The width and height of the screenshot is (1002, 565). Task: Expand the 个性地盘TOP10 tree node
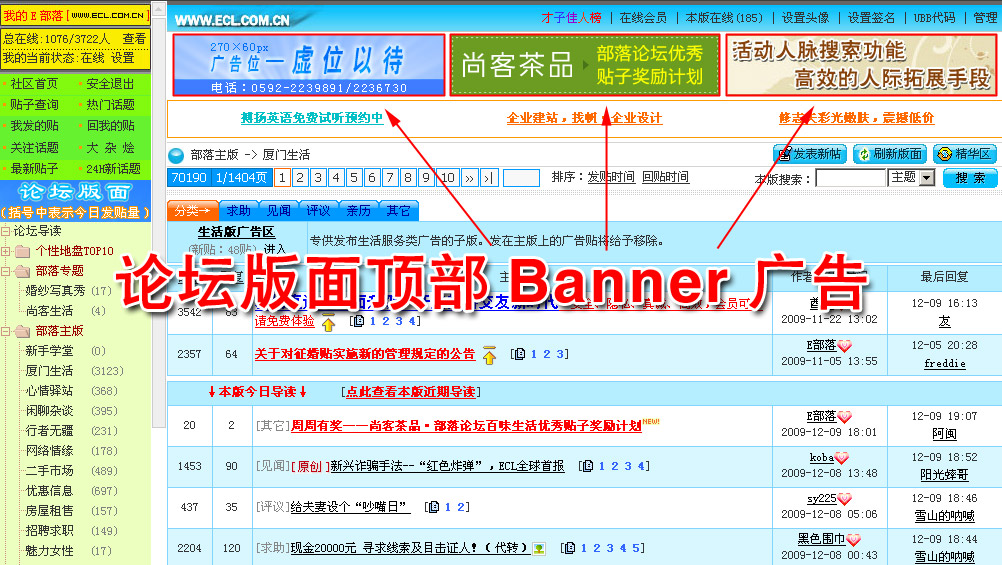(7, 251)
